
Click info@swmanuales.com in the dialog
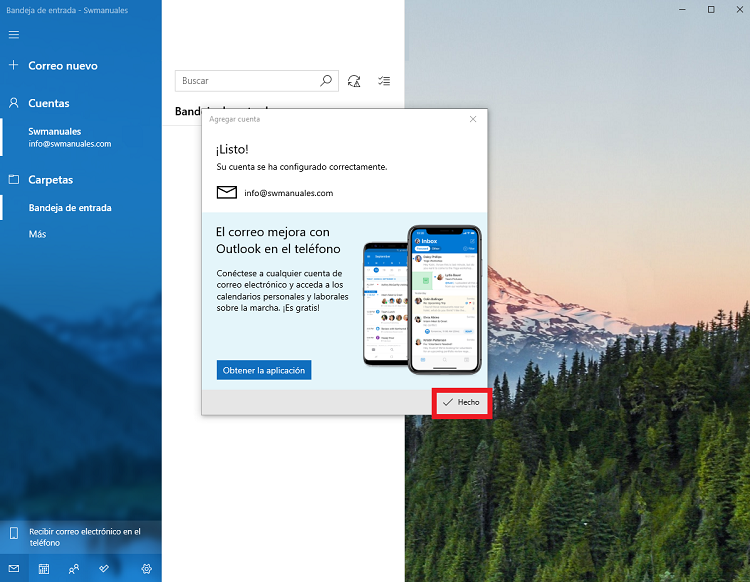click(288, 193)
